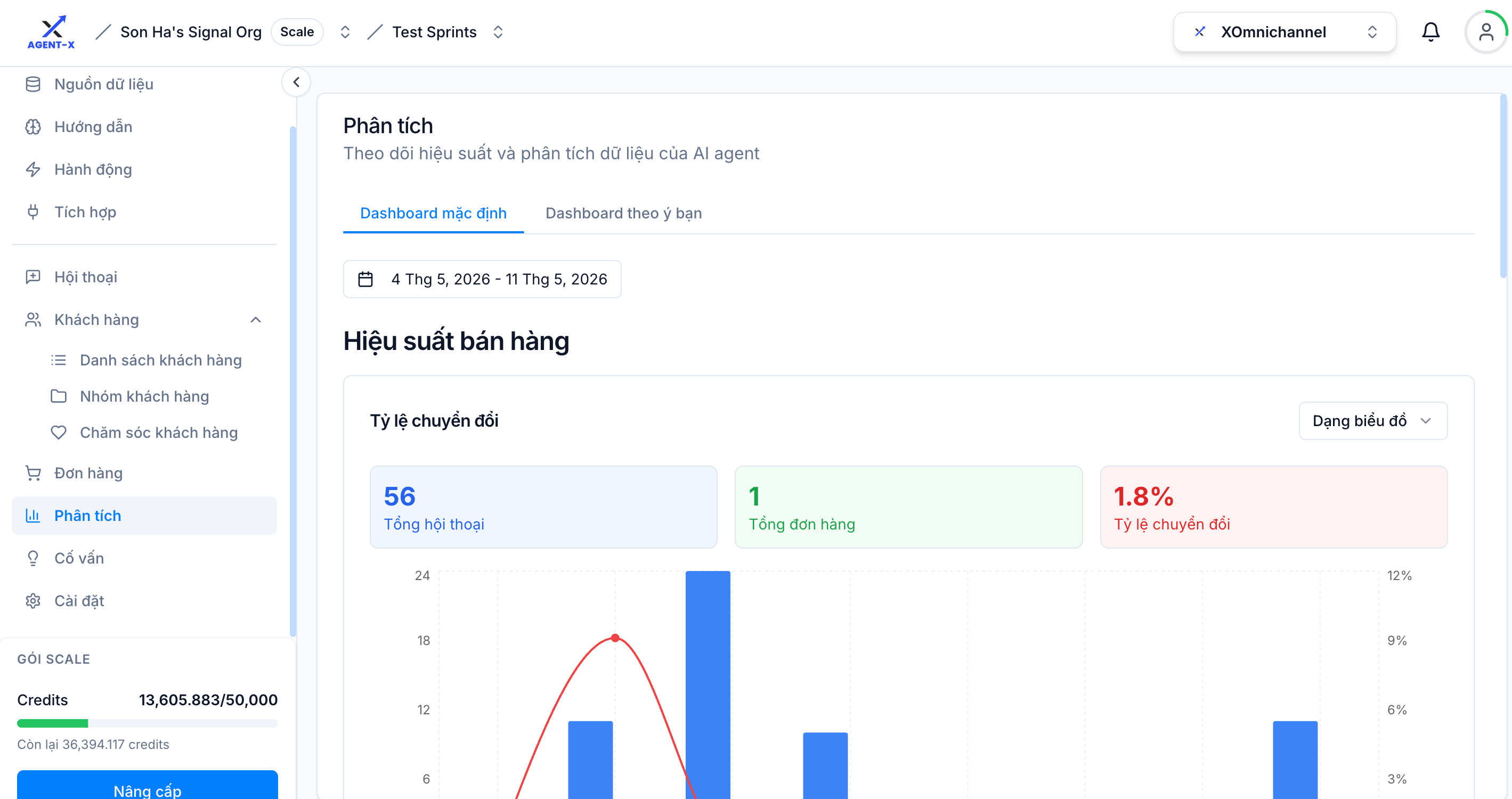Open the Dạng biểu đồ dropdown
The height and width of the screenshot is (799, 1512).
coord(1373,421)
